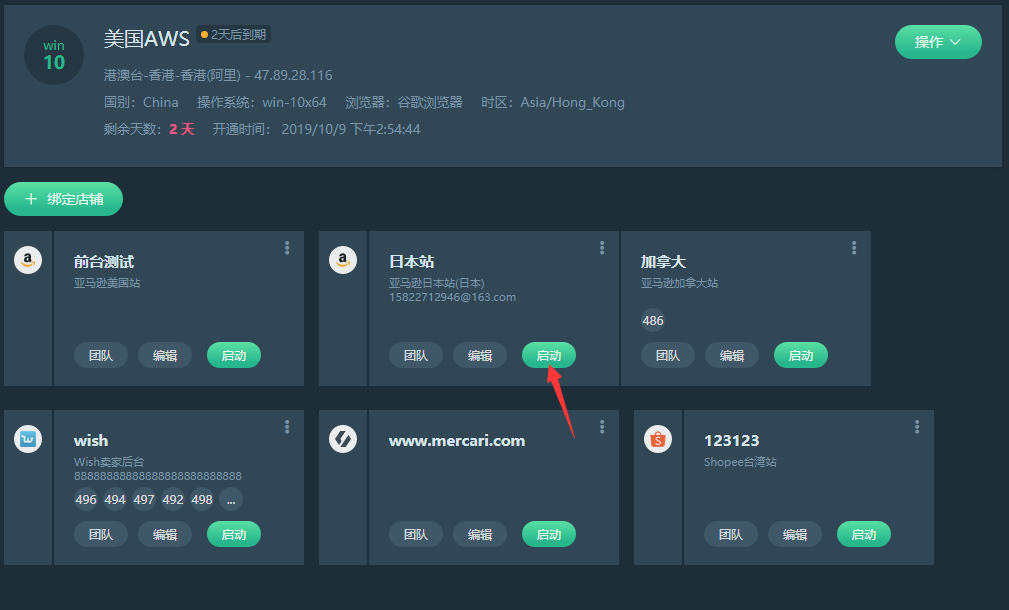Click the 亚马逊加拿大站 subtitle

[679, 282]
